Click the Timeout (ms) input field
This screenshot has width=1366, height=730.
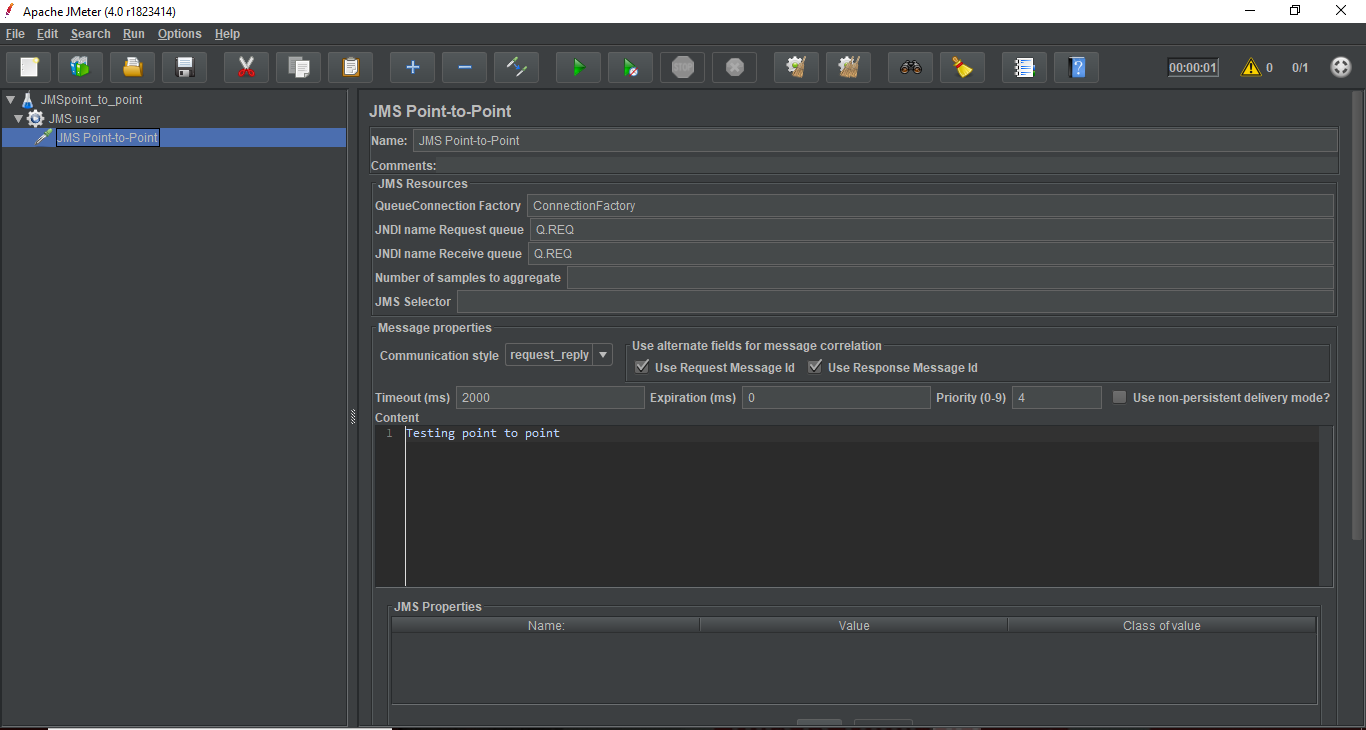click(550, 398)
